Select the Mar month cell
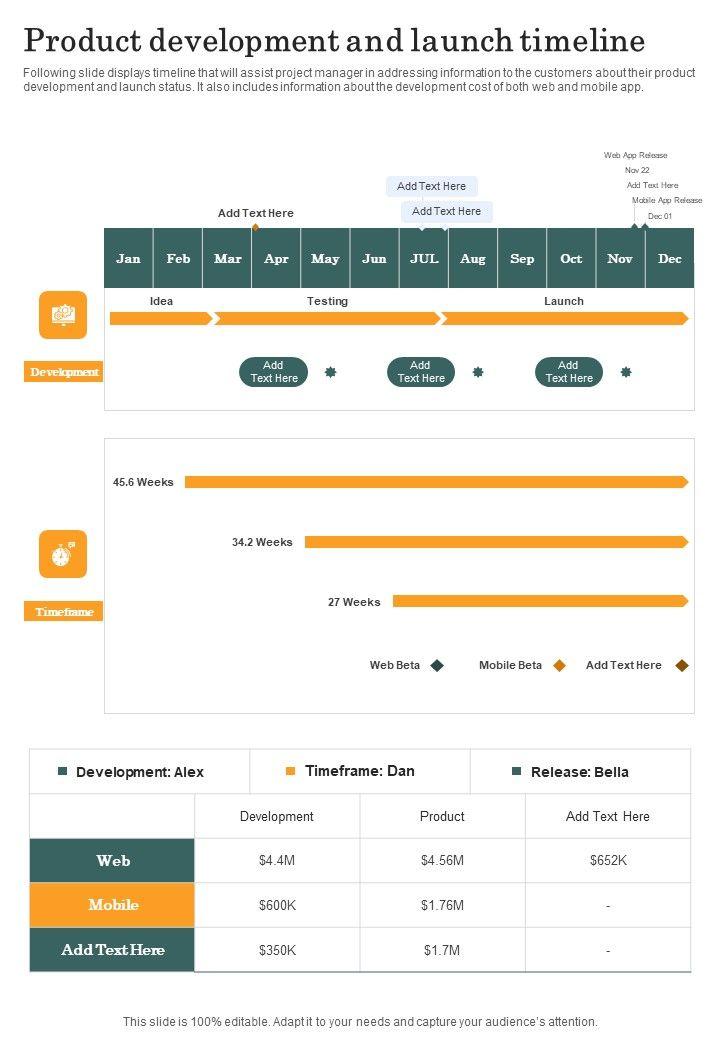The width and height of the screenshot is (720, 1040). (x=227, y=258)
